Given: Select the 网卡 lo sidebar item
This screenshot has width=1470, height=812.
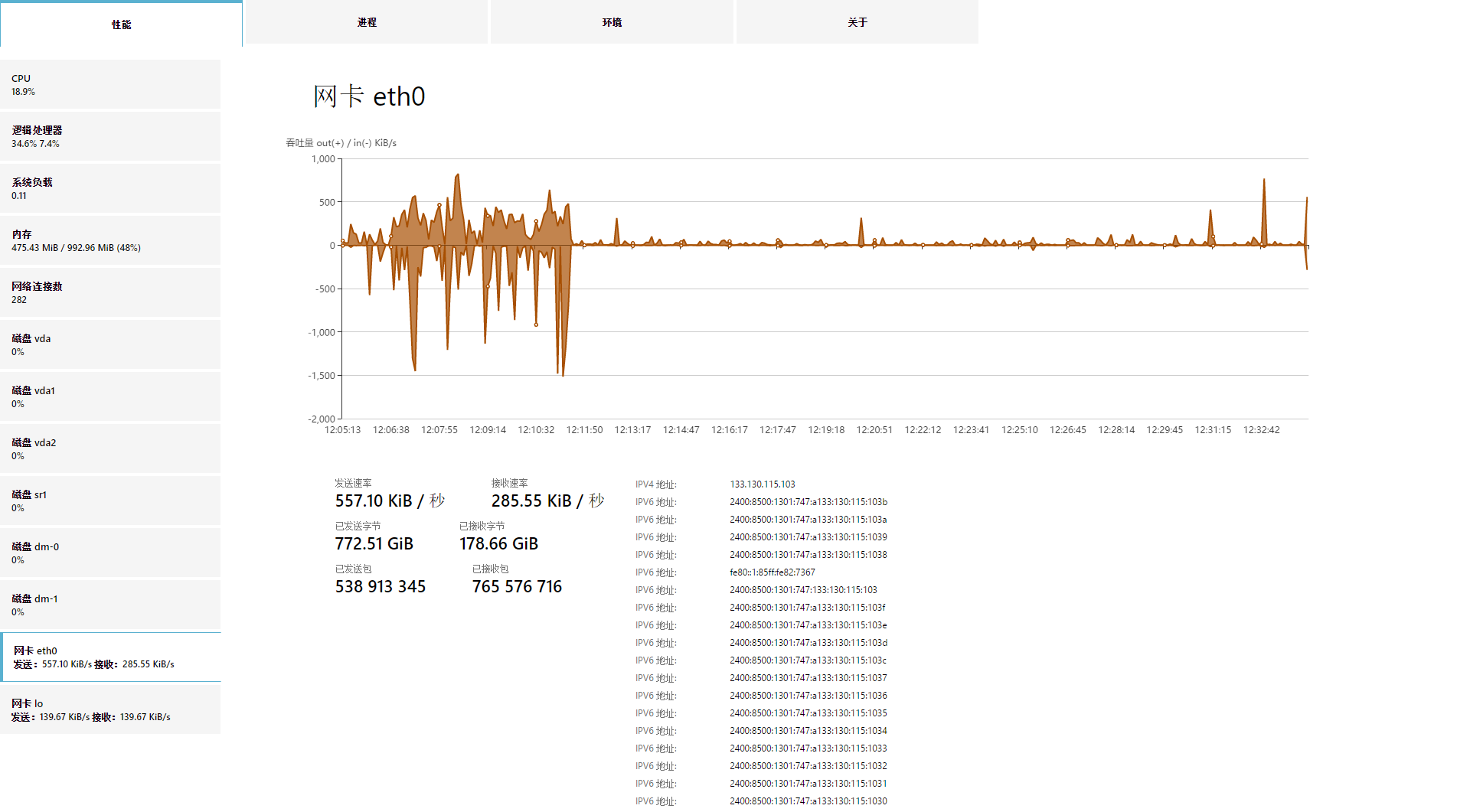Looking at the screenshot, I should [x=110, y=709].
